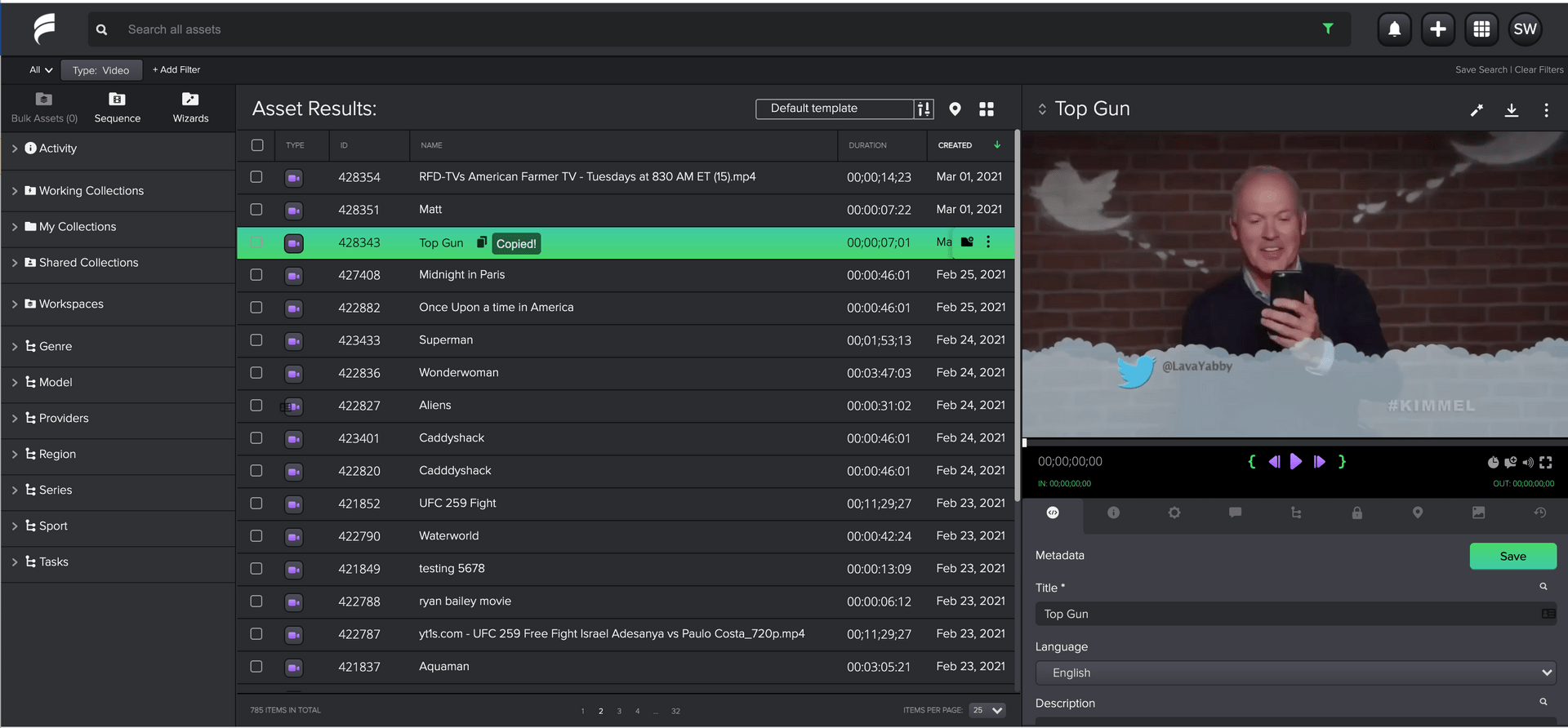Viewport: 1568px width, 728px height.
Task: Download the Top Gun asset
Action: point(1512,110)
